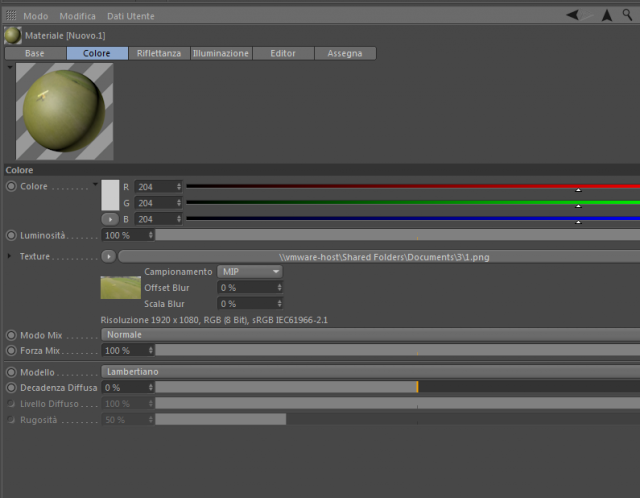Collapse the material preview triangle

[10, 67]
